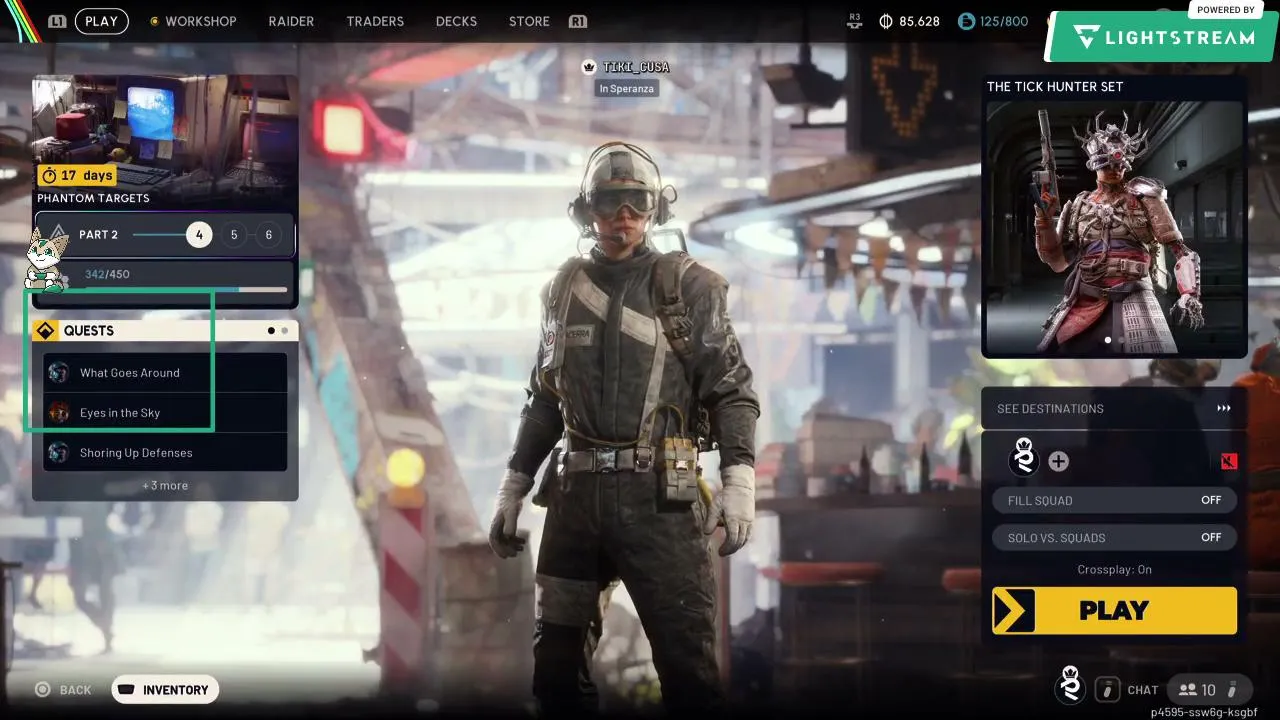Open the Shoring Up Defenses quest
Viewport: 1280px width, 720px height.
pos(165,452)
